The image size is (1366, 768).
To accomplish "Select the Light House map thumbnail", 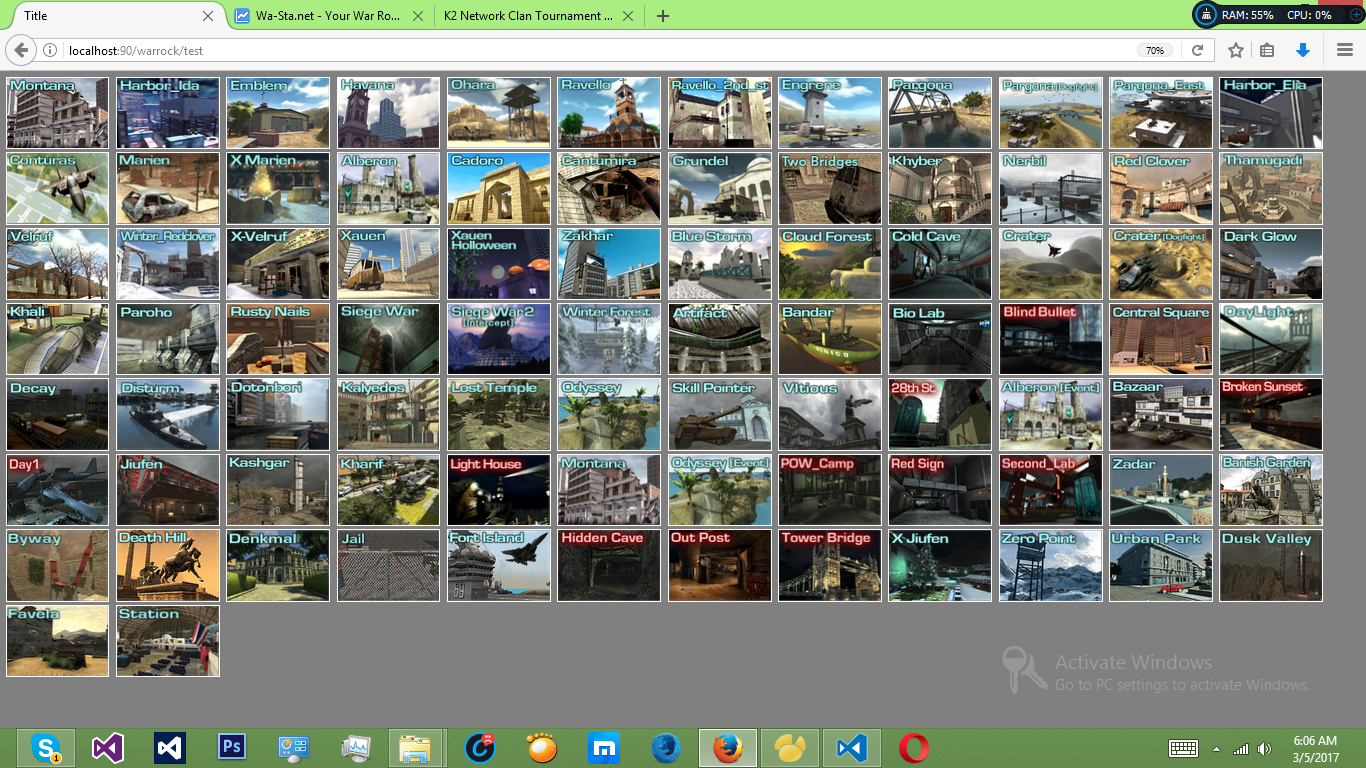I will tap(499, 490).
